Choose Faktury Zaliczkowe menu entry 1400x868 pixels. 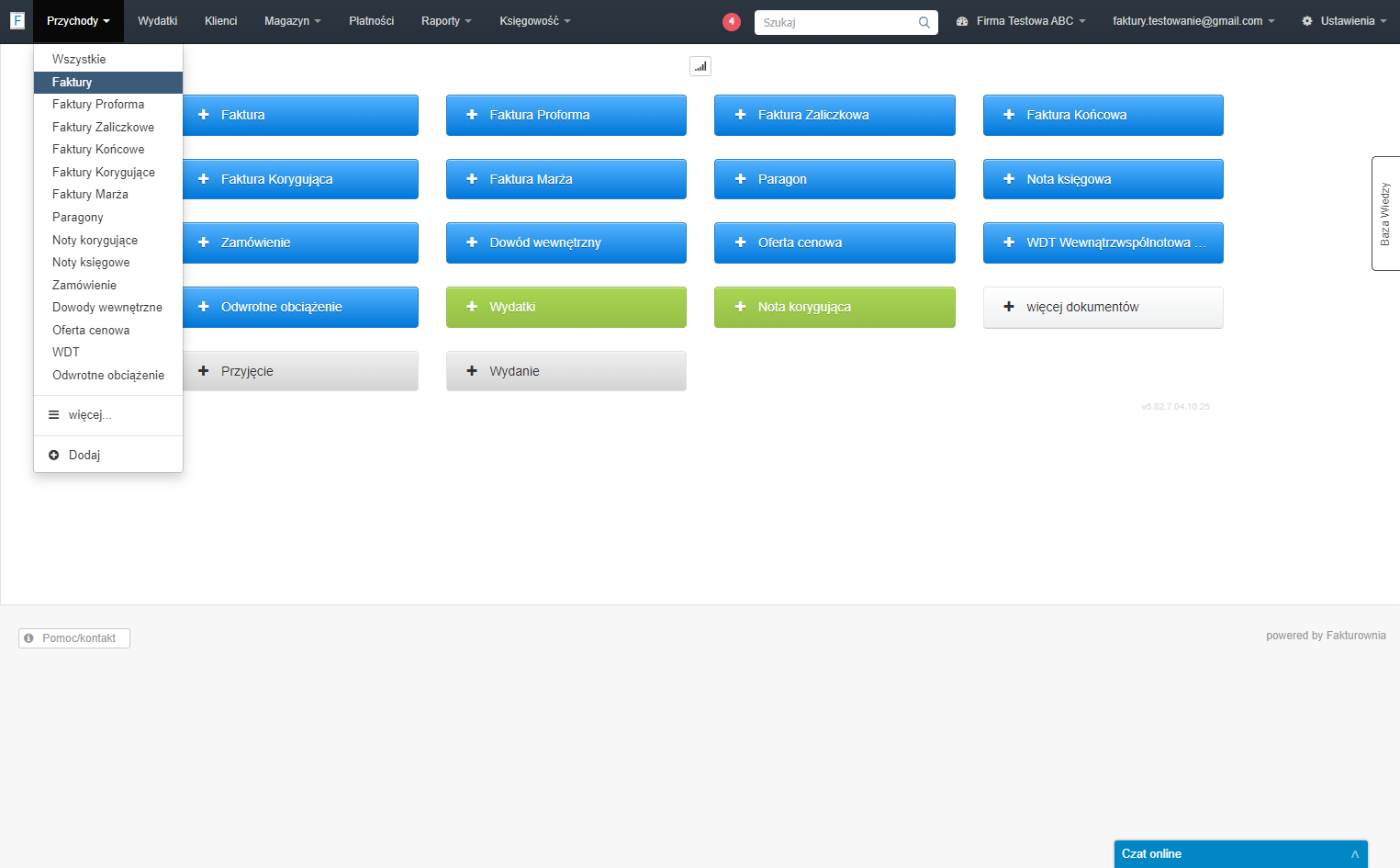click(108, 128)
